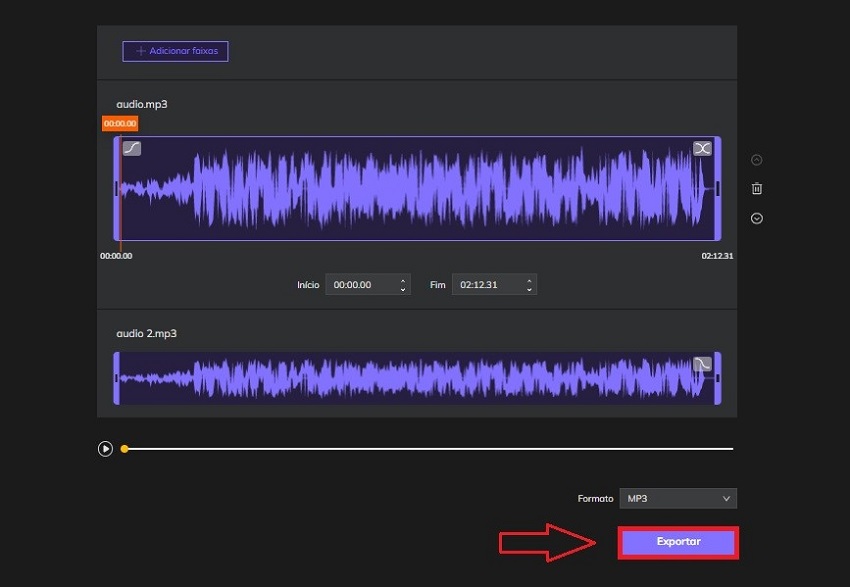Select the trim scissors icon on audio.mp3
The height and width of the screenshot is (587, 850).
pyautogui.click(x=703, y=146)
